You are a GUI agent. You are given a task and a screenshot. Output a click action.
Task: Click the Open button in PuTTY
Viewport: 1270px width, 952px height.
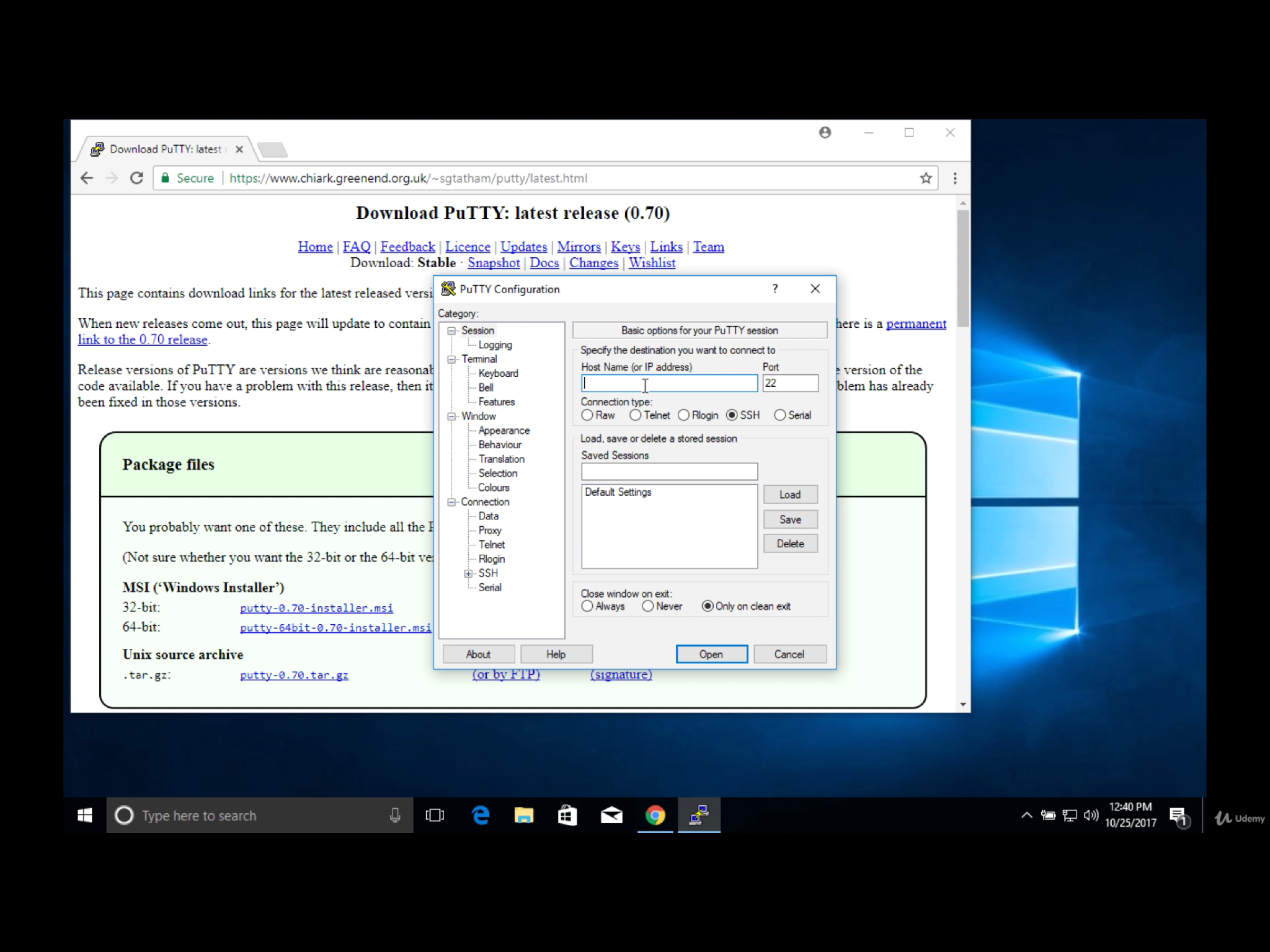click(711, 654)
